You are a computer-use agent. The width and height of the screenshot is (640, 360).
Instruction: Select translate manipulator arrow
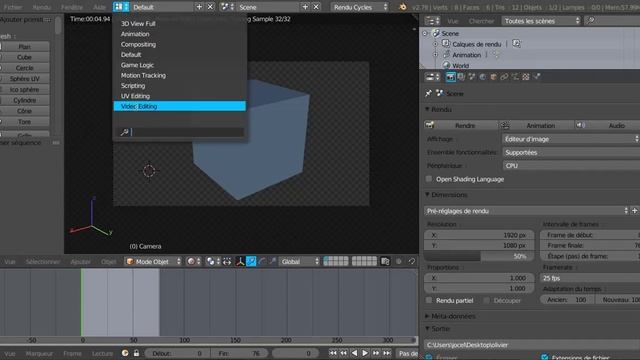(x=251, y=261)
